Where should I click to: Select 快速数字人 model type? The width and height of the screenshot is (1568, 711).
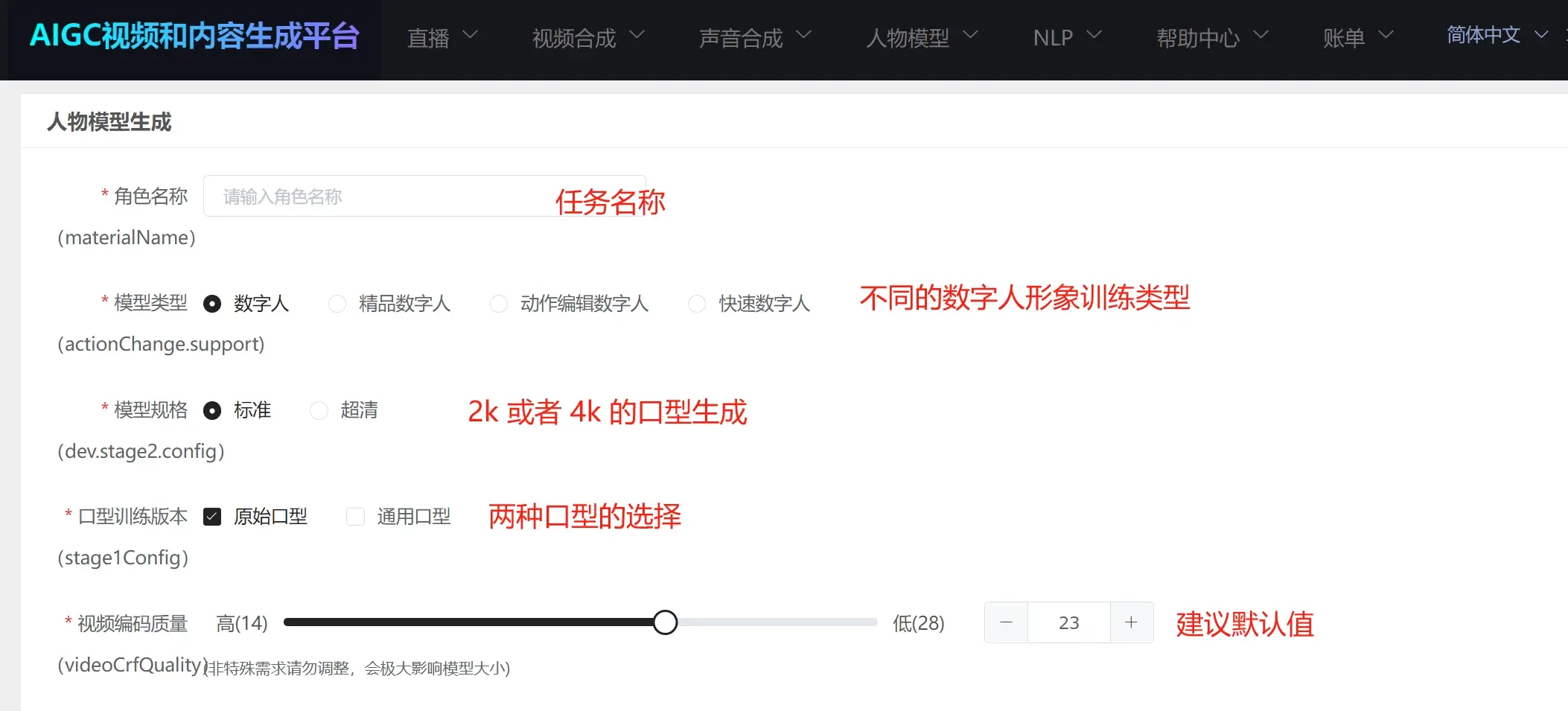697,304
